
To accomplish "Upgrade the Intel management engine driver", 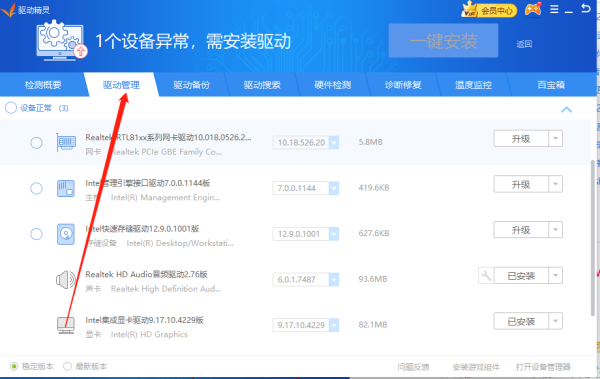I will [x=521, y=184].
